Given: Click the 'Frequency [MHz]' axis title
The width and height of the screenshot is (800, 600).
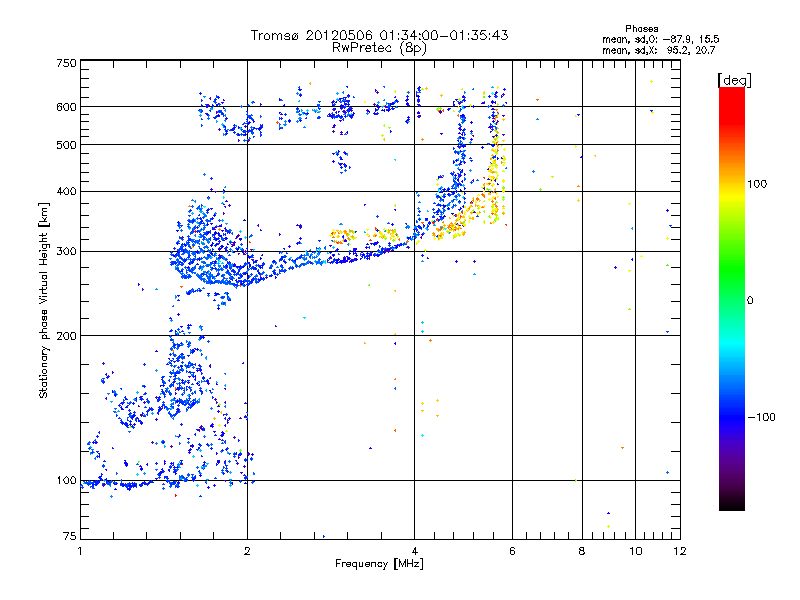Looking at the screenshot, I should (x=379, y=564).
